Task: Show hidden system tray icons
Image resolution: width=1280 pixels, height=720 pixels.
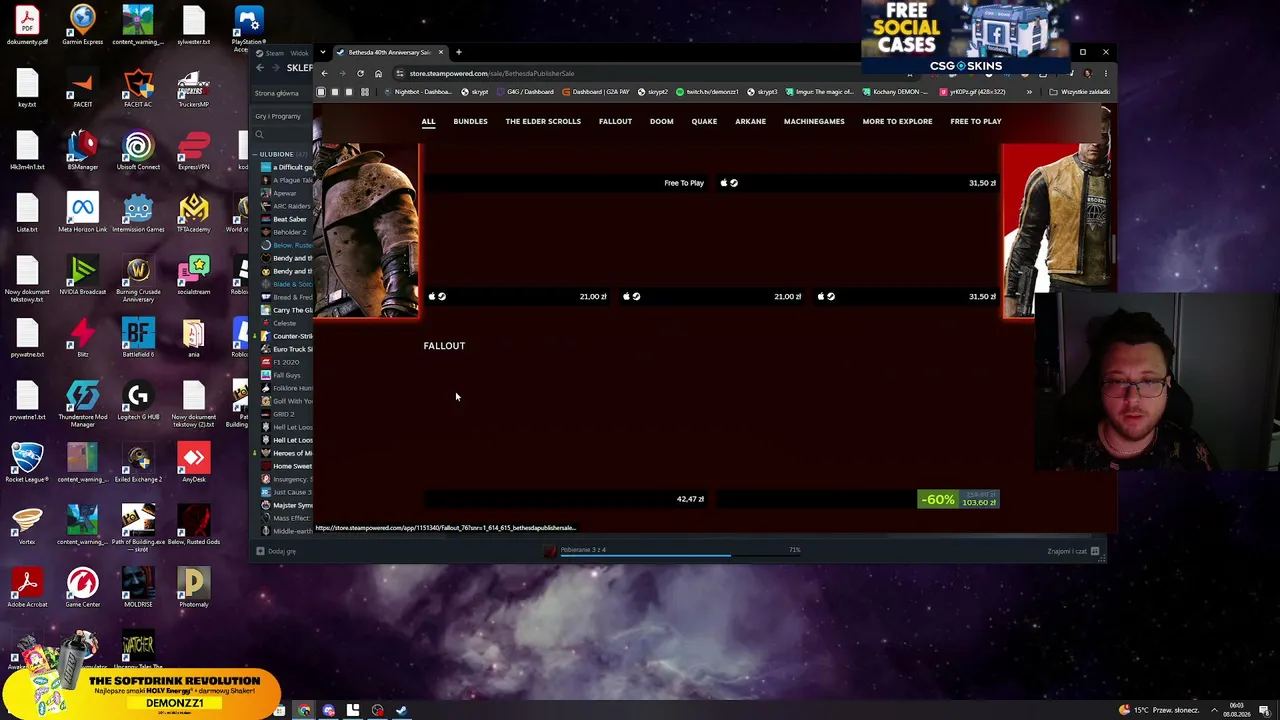Action: [x=1215, y=711]
